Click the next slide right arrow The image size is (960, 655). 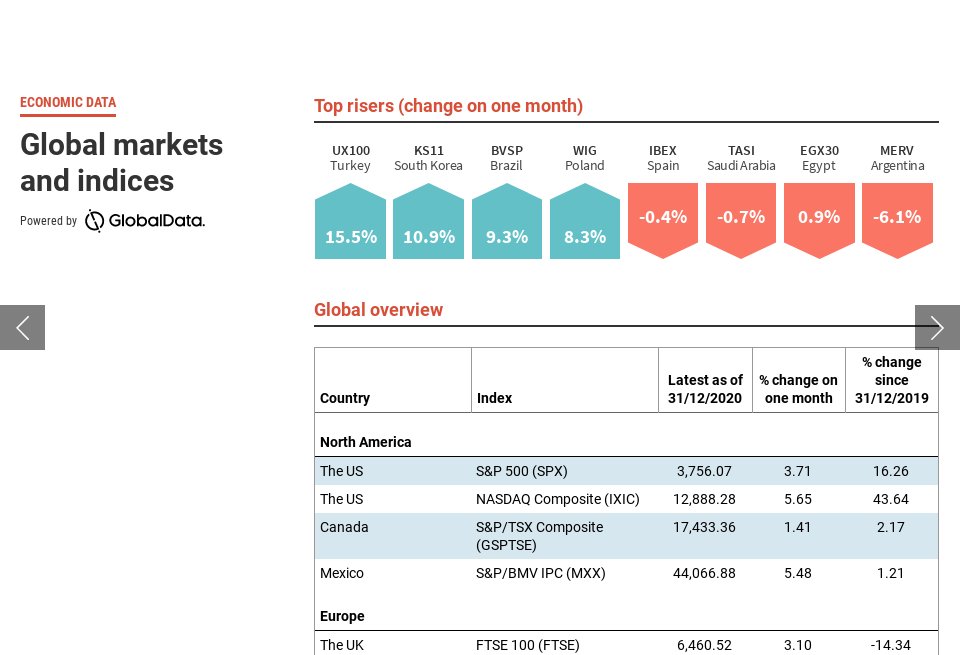[937, 327]
